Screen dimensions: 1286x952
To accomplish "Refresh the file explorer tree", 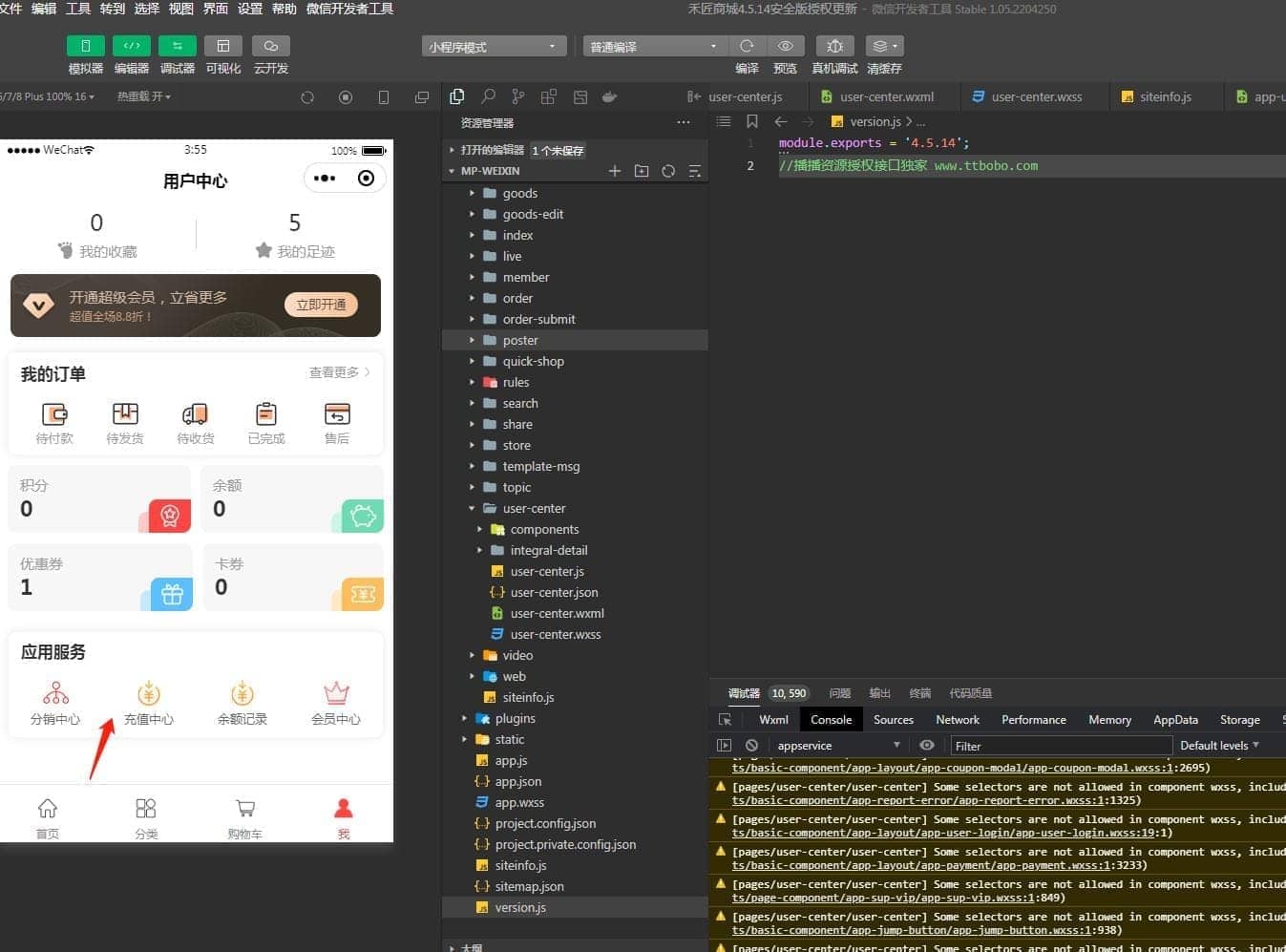I will click(668, 171).
